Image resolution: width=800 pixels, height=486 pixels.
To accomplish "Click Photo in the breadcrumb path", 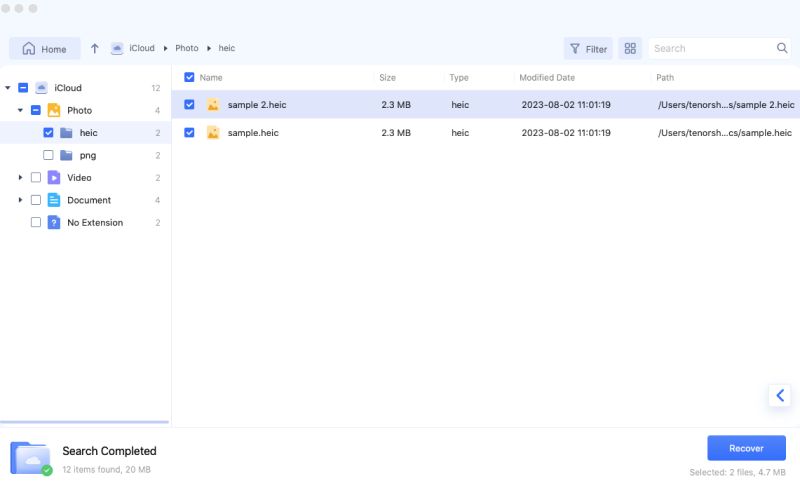I will (187, 48).
